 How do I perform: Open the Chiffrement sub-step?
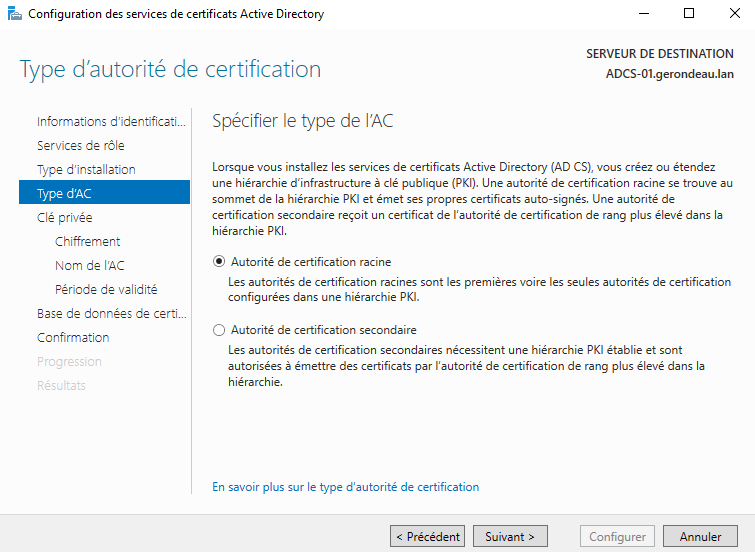point(88,241)
